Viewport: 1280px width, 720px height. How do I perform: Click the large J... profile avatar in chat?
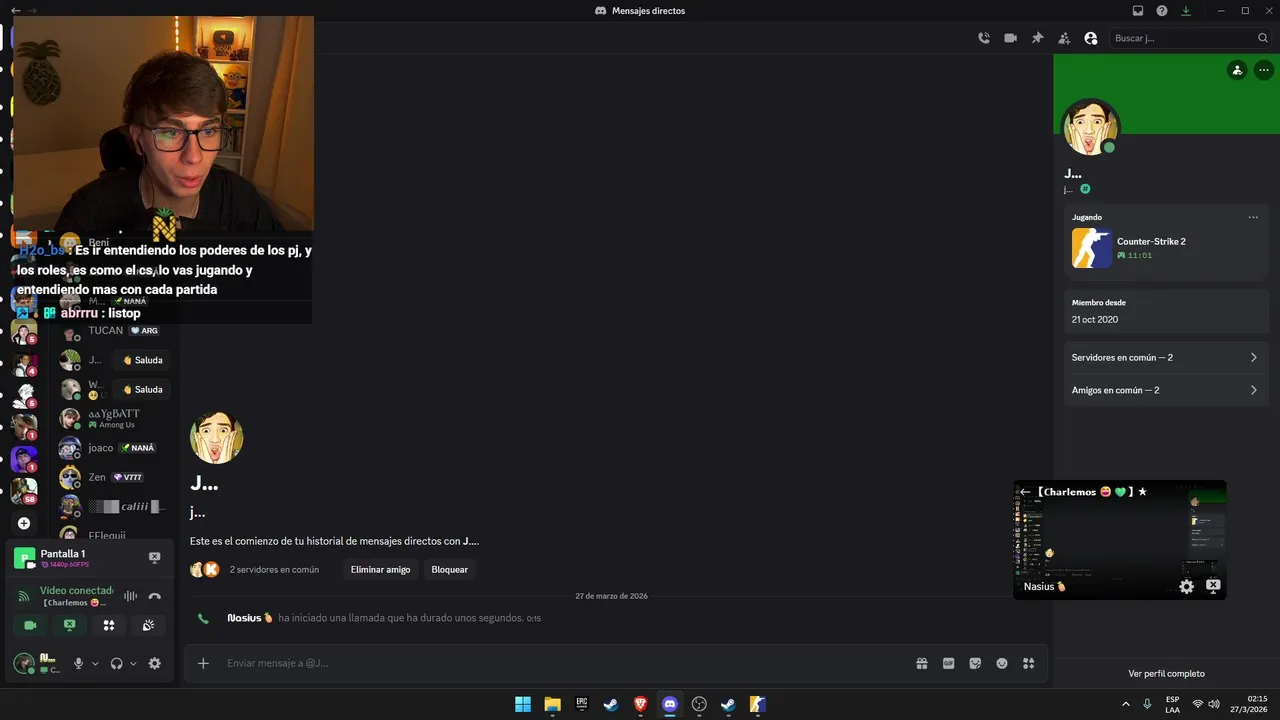216,437
